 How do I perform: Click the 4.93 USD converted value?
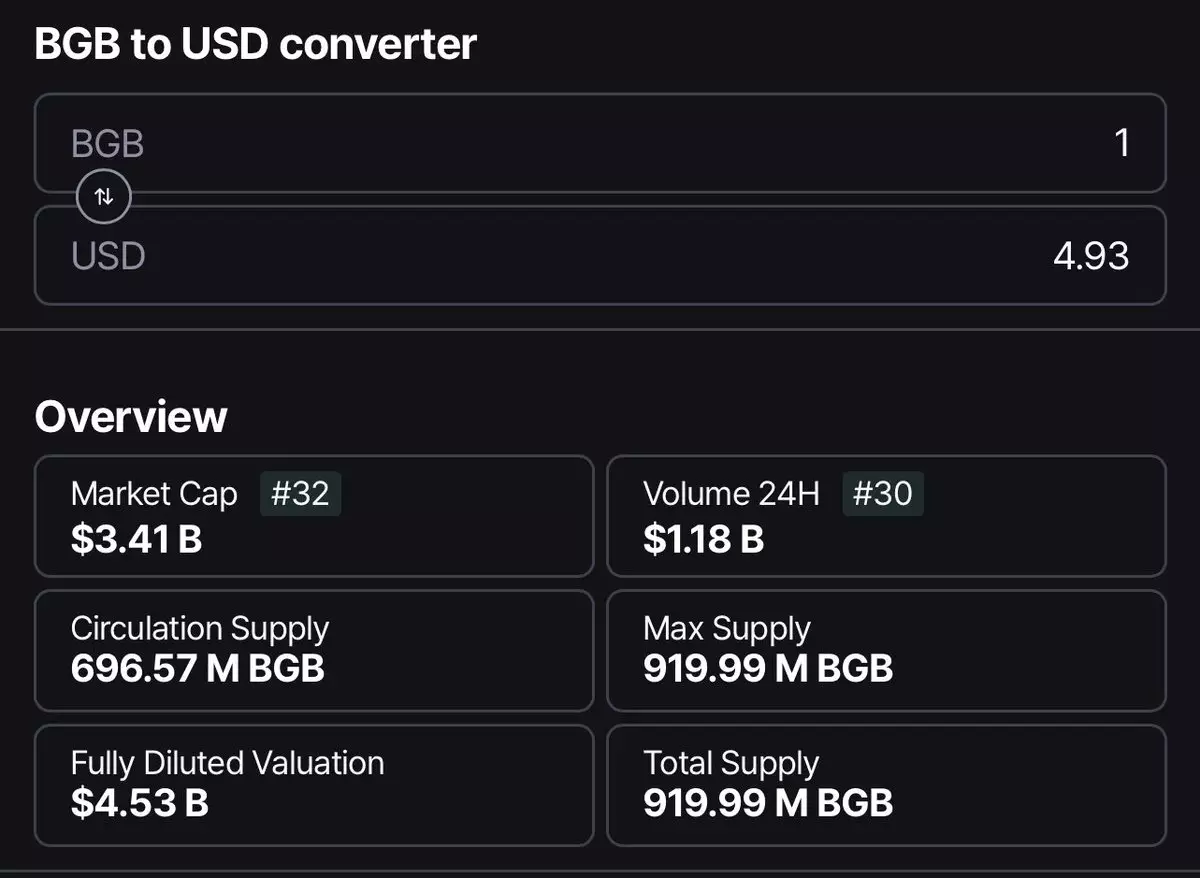click(1091, 256)
